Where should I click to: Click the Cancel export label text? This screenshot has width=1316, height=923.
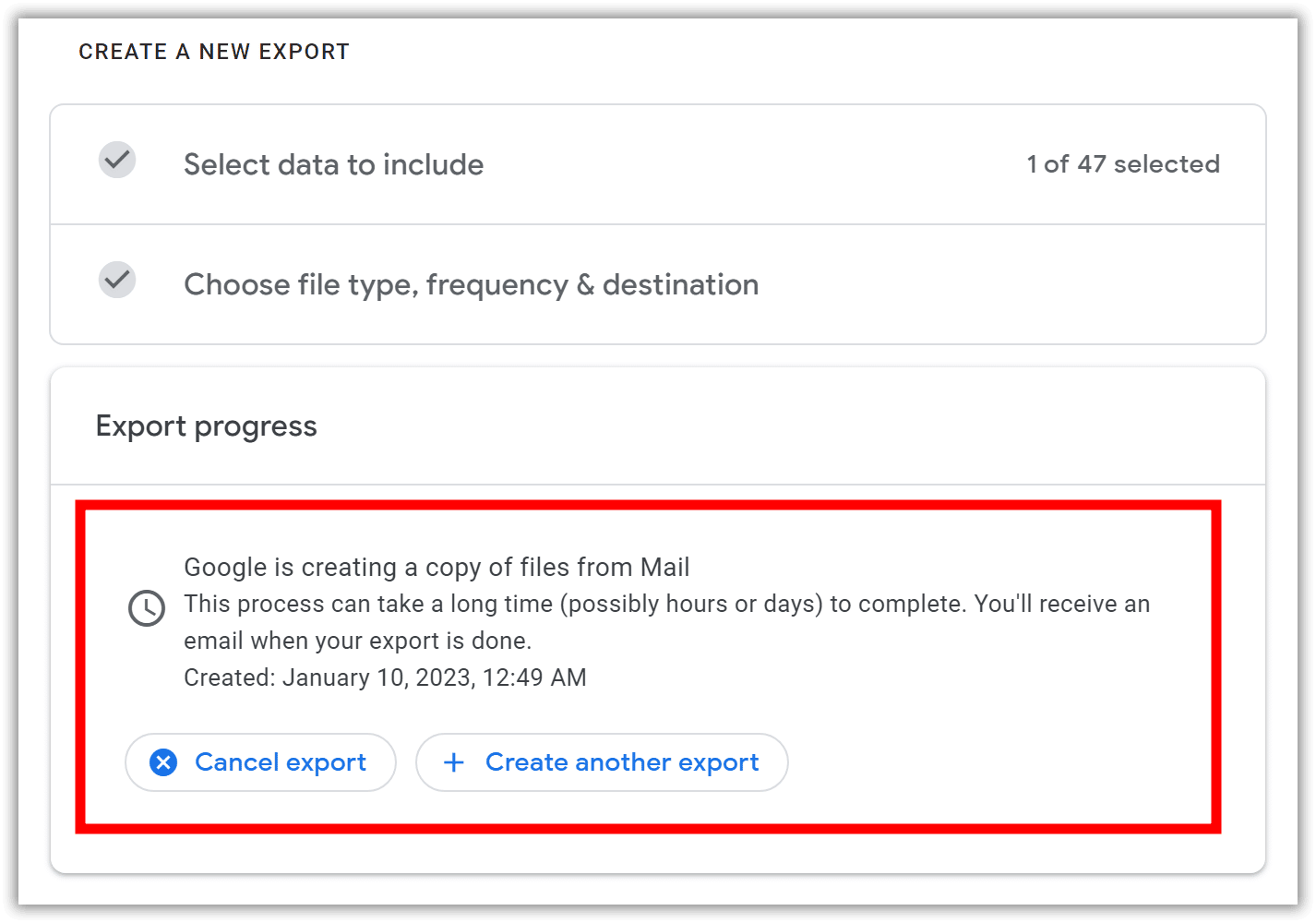281,762
